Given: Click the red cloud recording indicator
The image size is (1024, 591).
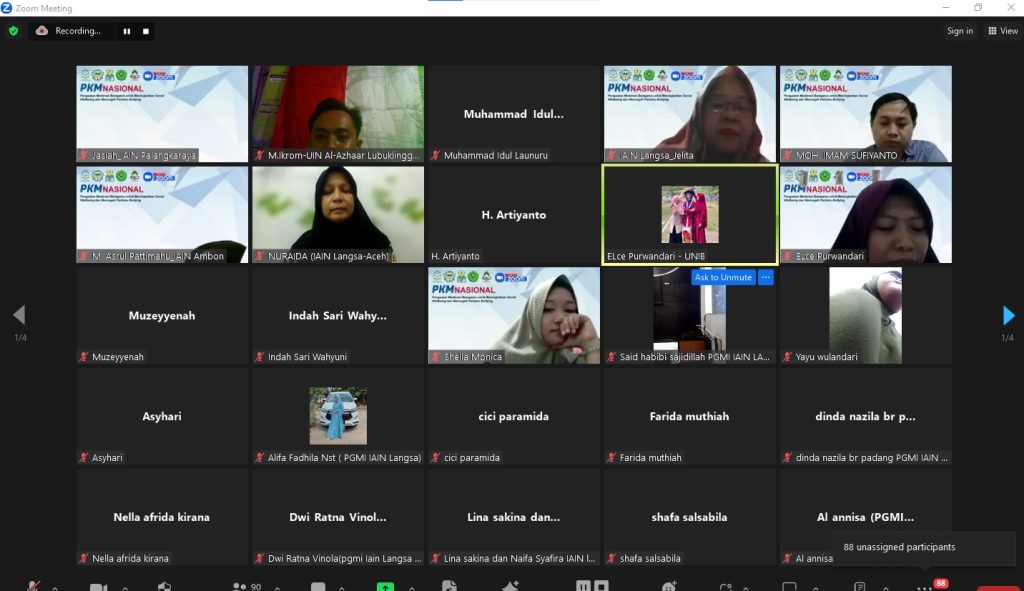Looking at the screenshot, I should point(42,31).
